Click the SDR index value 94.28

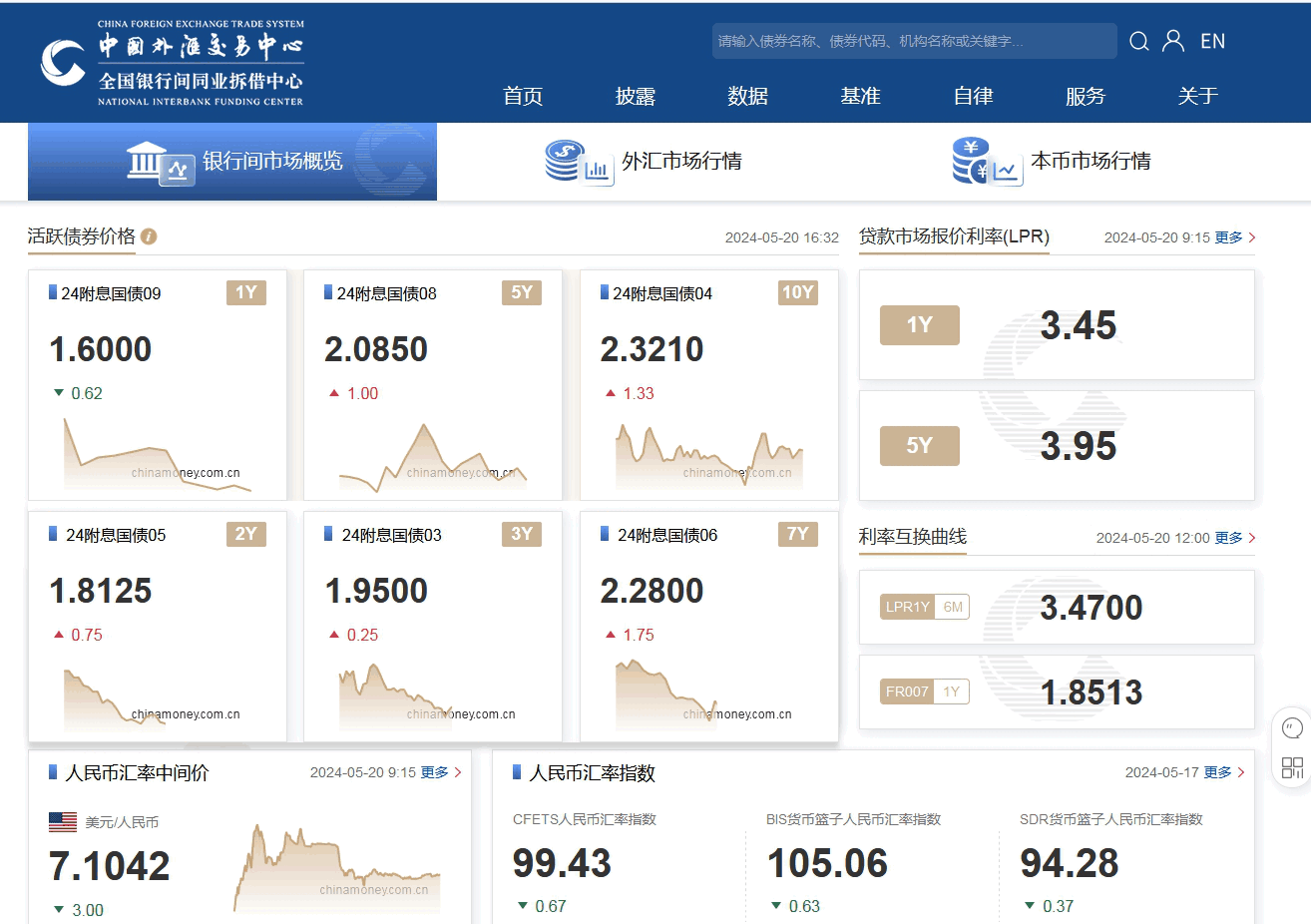tap(1070, 863)
